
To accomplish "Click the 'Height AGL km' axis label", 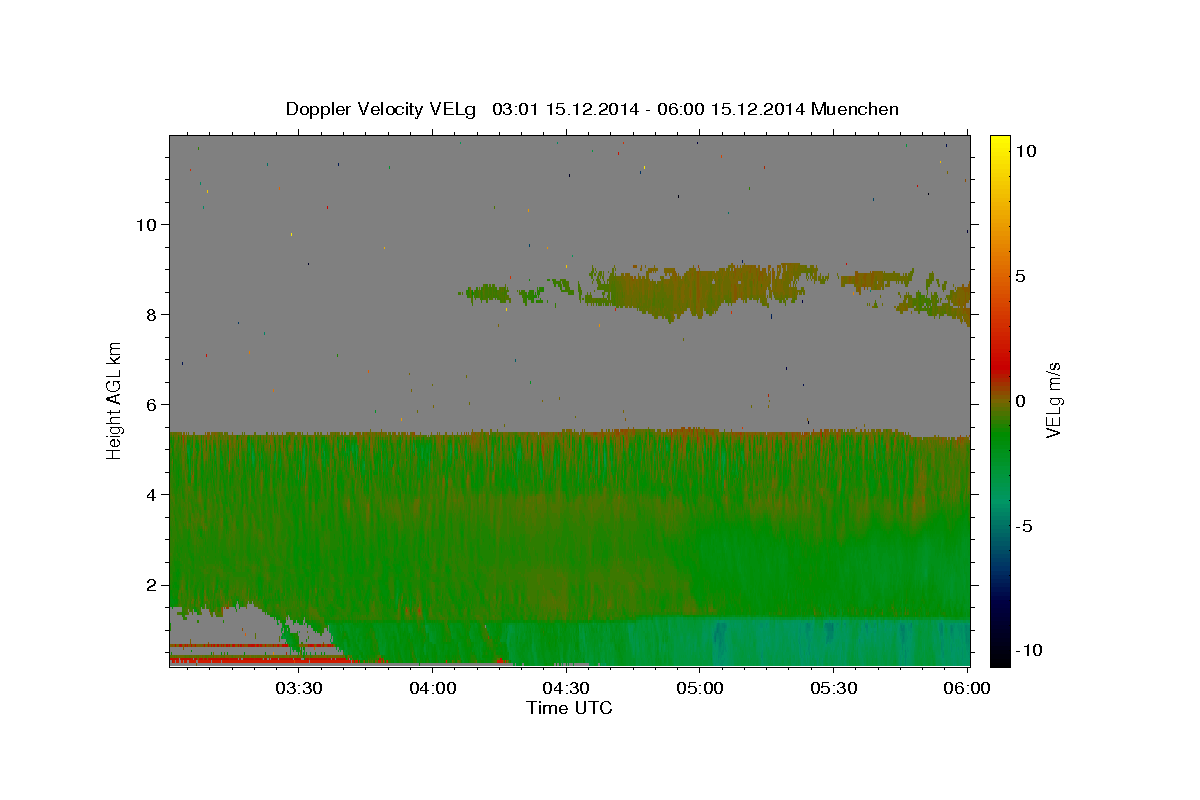I will pyautogui.click(x=115, y=400).
